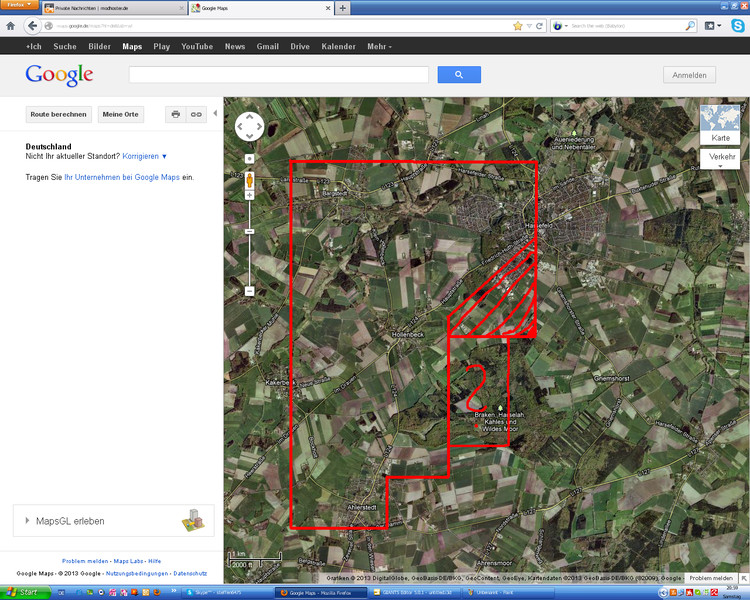Open the bookmarks menu button
750x600 pixels.
(713, 26)
